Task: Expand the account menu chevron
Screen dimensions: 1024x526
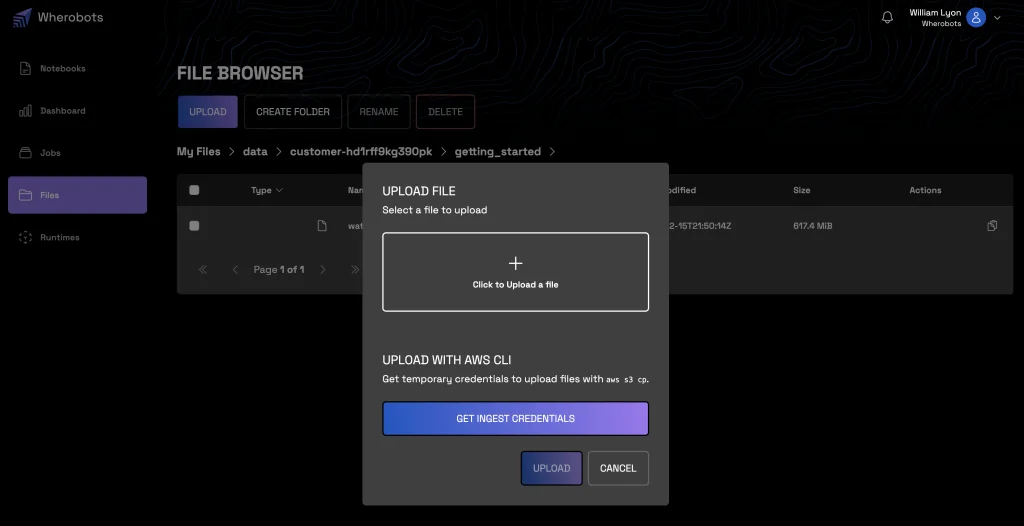Action: 997,18
